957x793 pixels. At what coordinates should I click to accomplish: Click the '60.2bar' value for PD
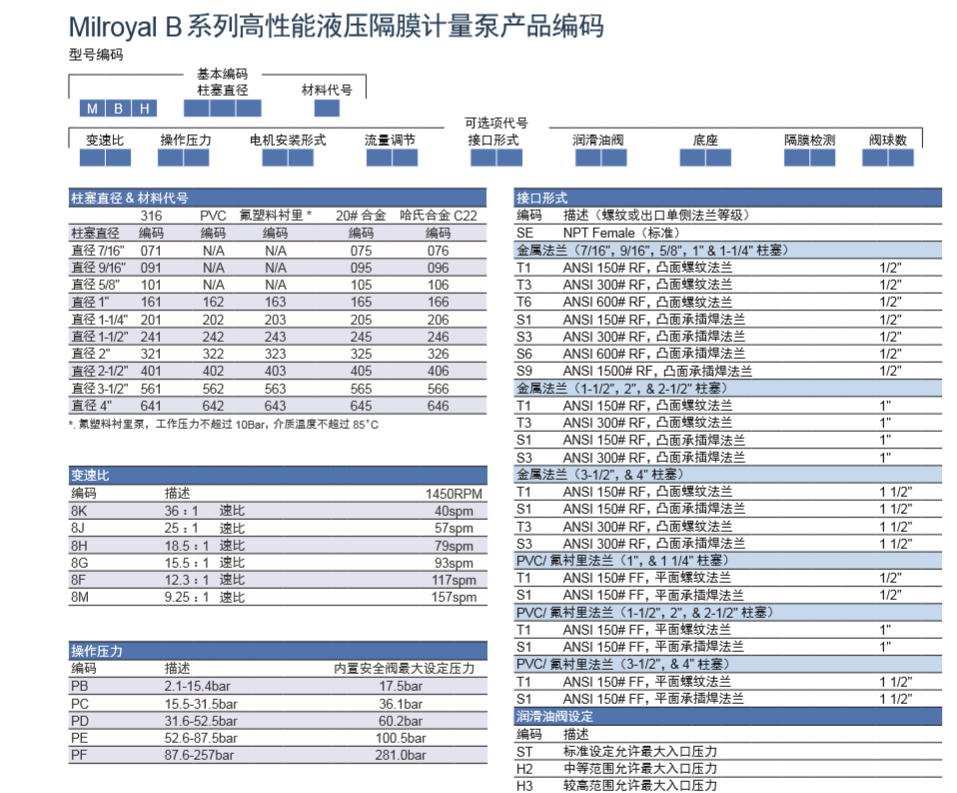pos(400,721)
